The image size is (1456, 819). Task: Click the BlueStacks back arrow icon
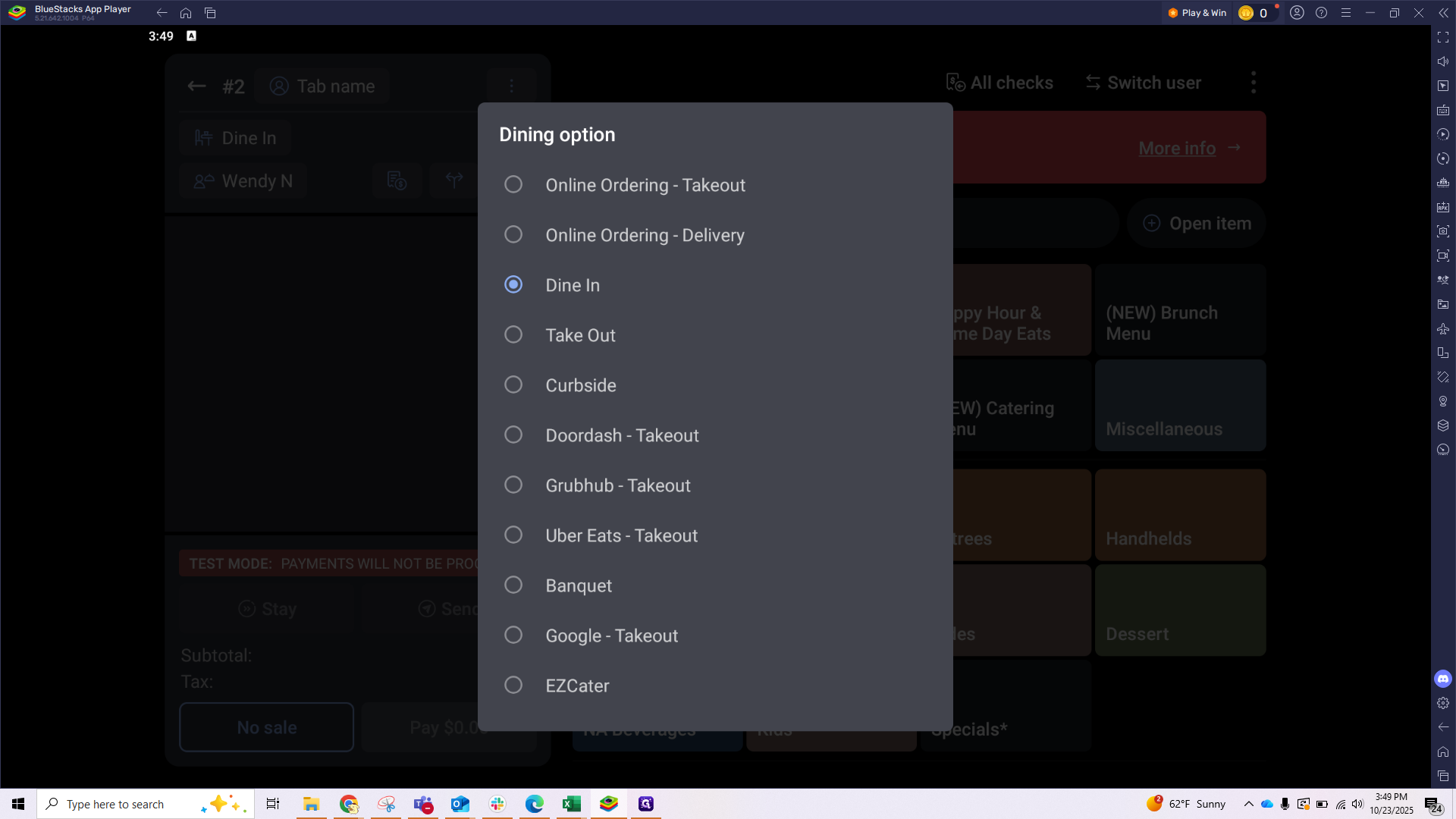pos(162,13)
